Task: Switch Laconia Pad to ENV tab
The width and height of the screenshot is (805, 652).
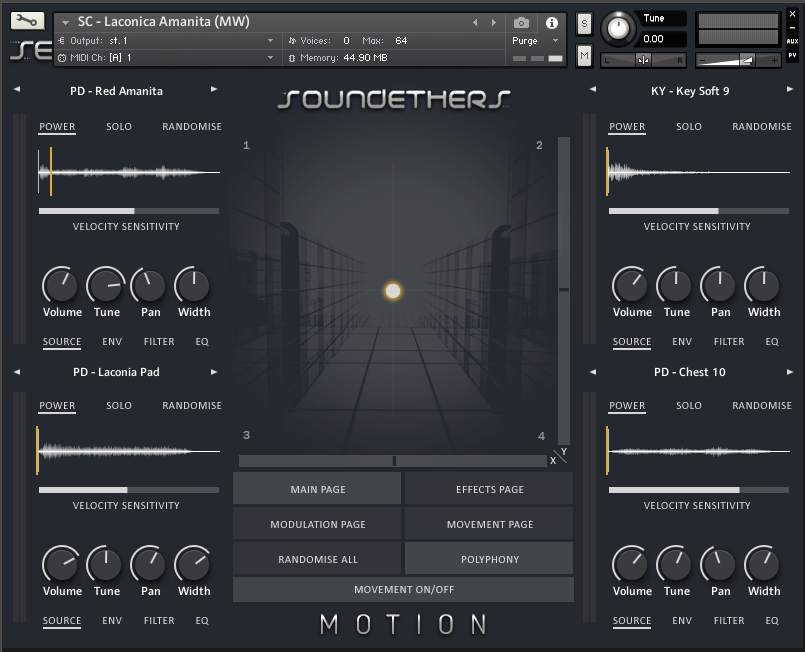Action: click(112, 620)
